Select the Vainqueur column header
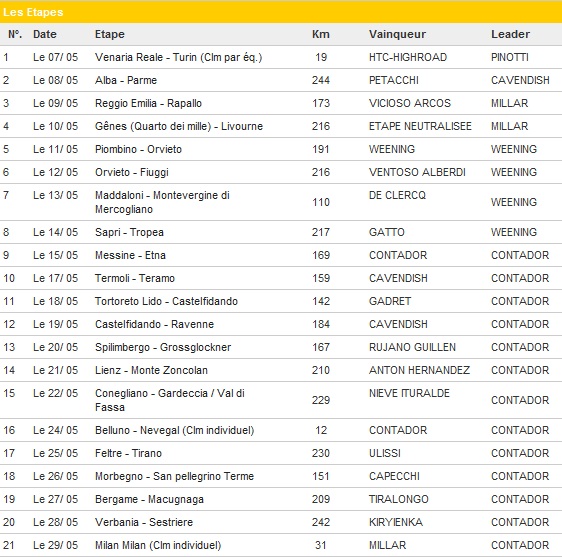Viewport: 562px width, 557px height. tap(397, 34)
